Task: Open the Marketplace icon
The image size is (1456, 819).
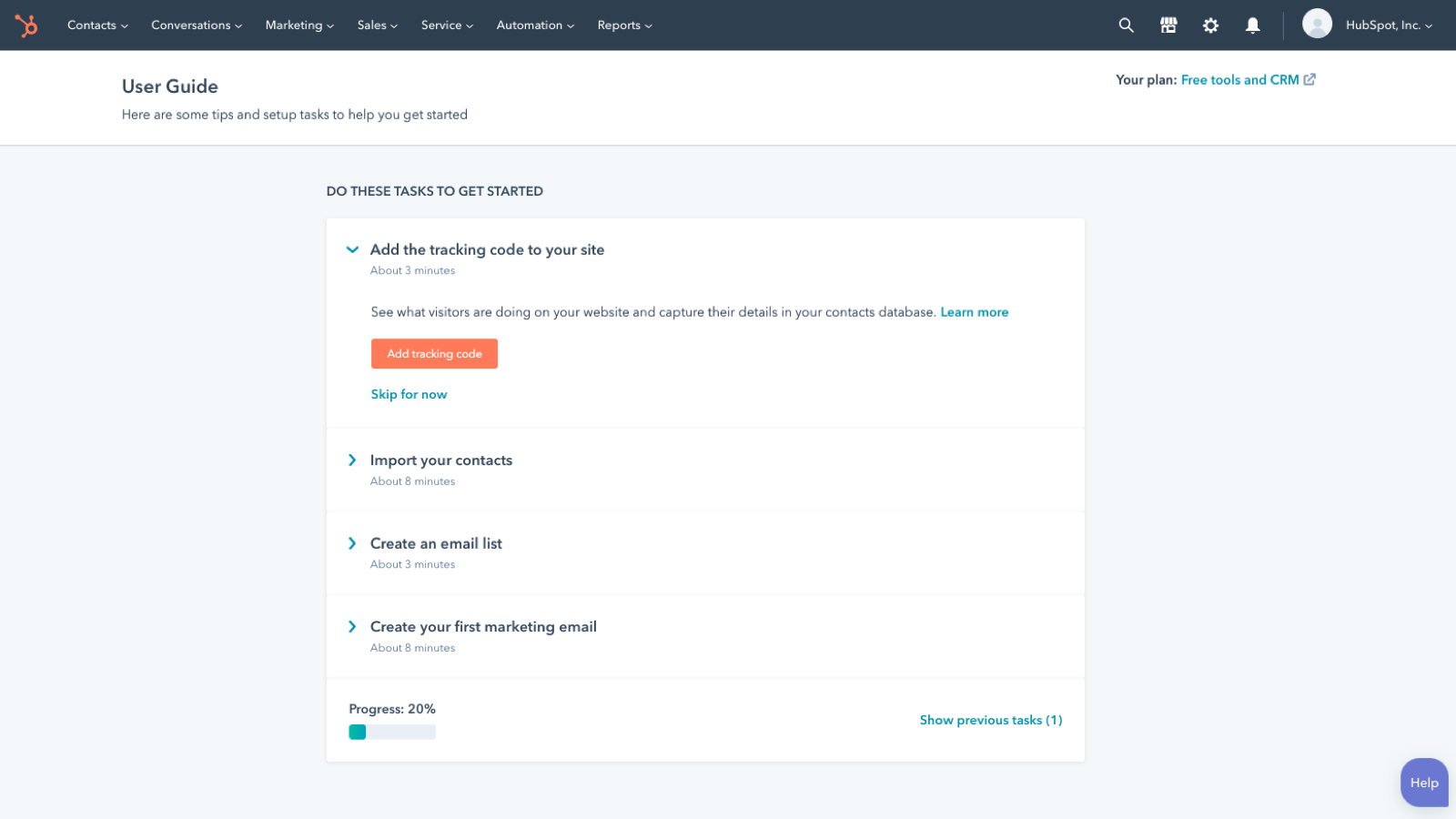Action: tap(1168, 25)
